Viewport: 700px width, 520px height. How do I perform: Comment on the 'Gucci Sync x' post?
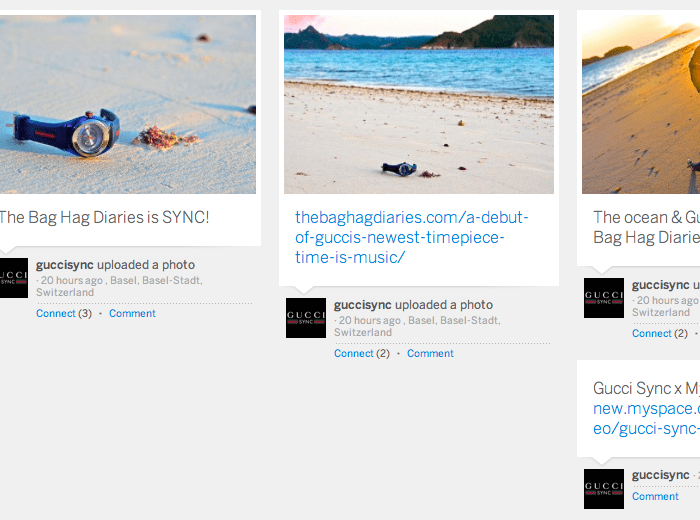point(655,497)
